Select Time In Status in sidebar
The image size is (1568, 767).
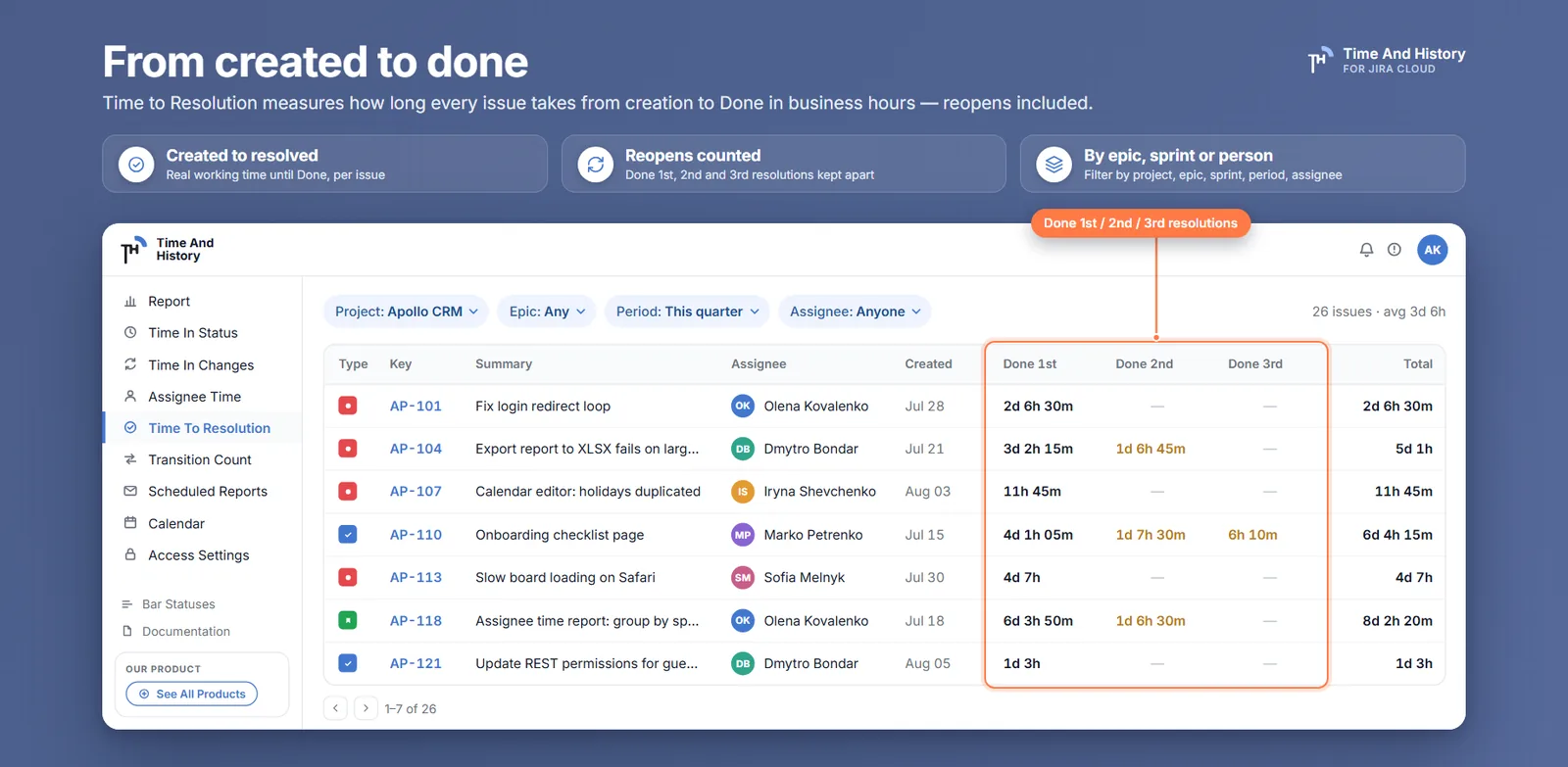pos(202,333)
